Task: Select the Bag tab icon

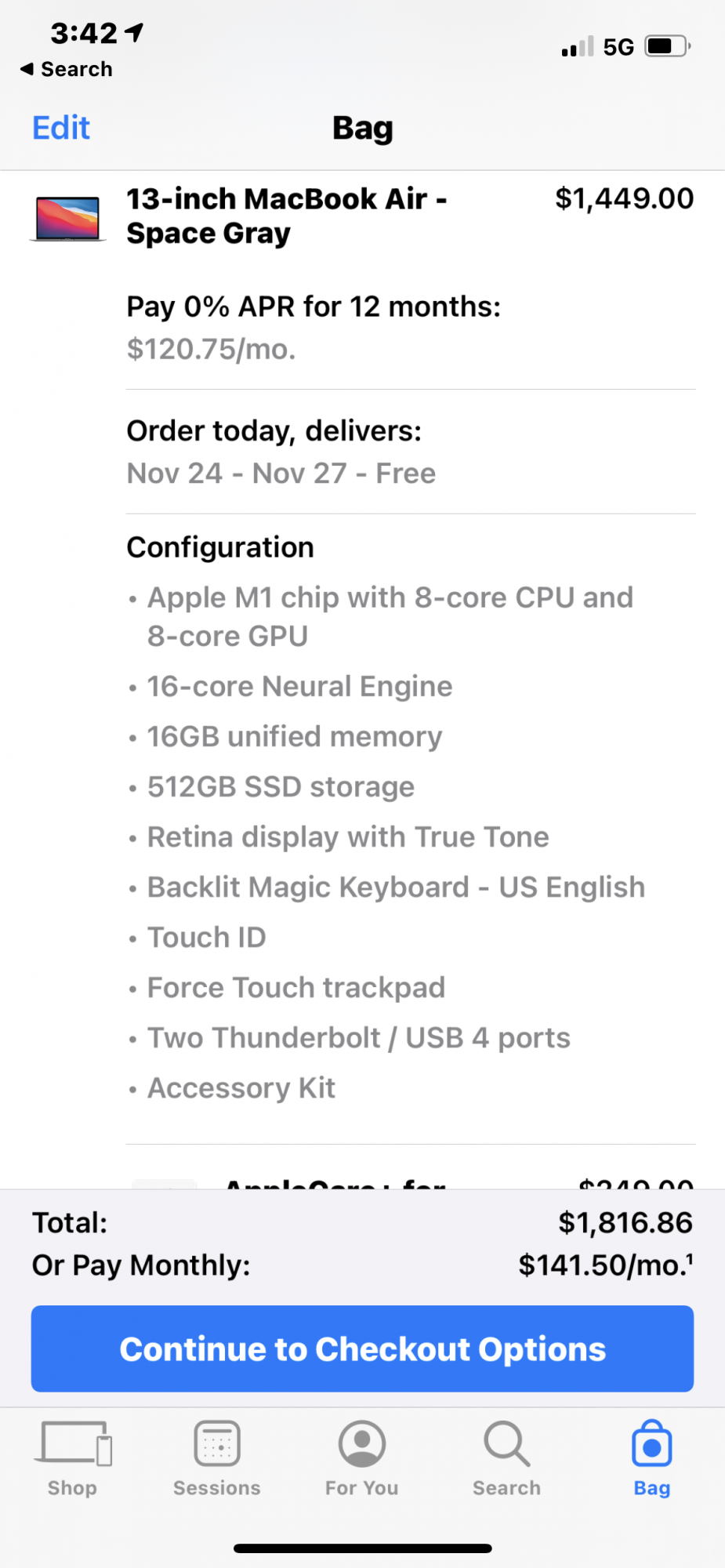Action: click(652, 1444)
